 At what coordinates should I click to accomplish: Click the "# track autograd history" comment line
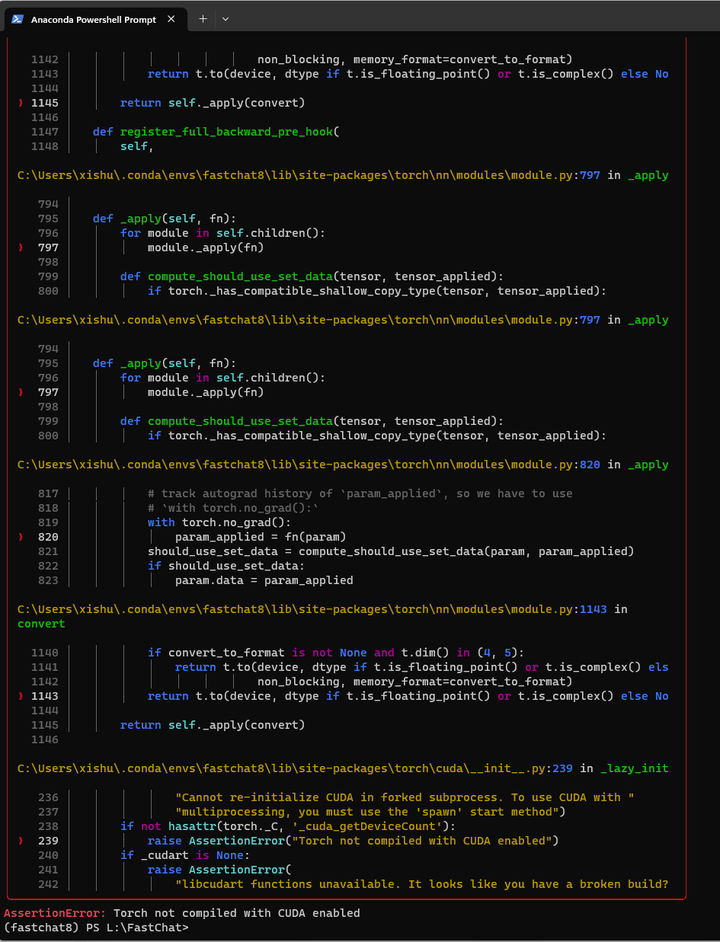(360, 494)
